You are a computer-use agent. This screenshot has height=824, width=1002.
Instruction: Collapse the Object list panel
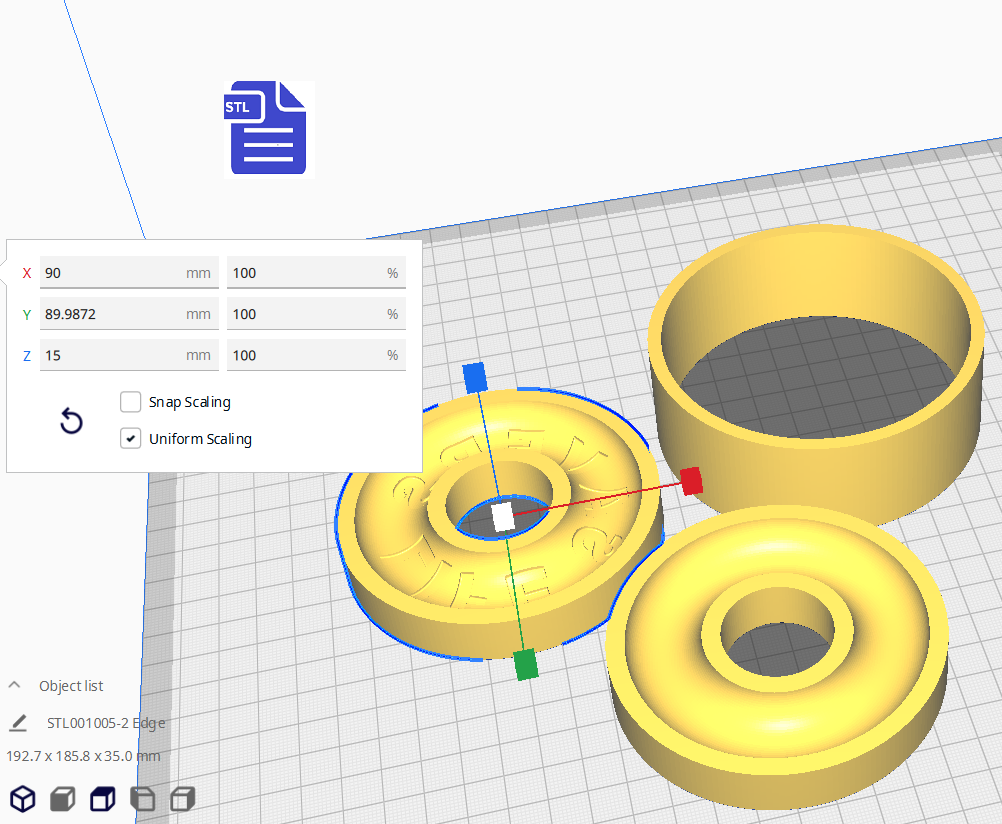pos(15,686)
